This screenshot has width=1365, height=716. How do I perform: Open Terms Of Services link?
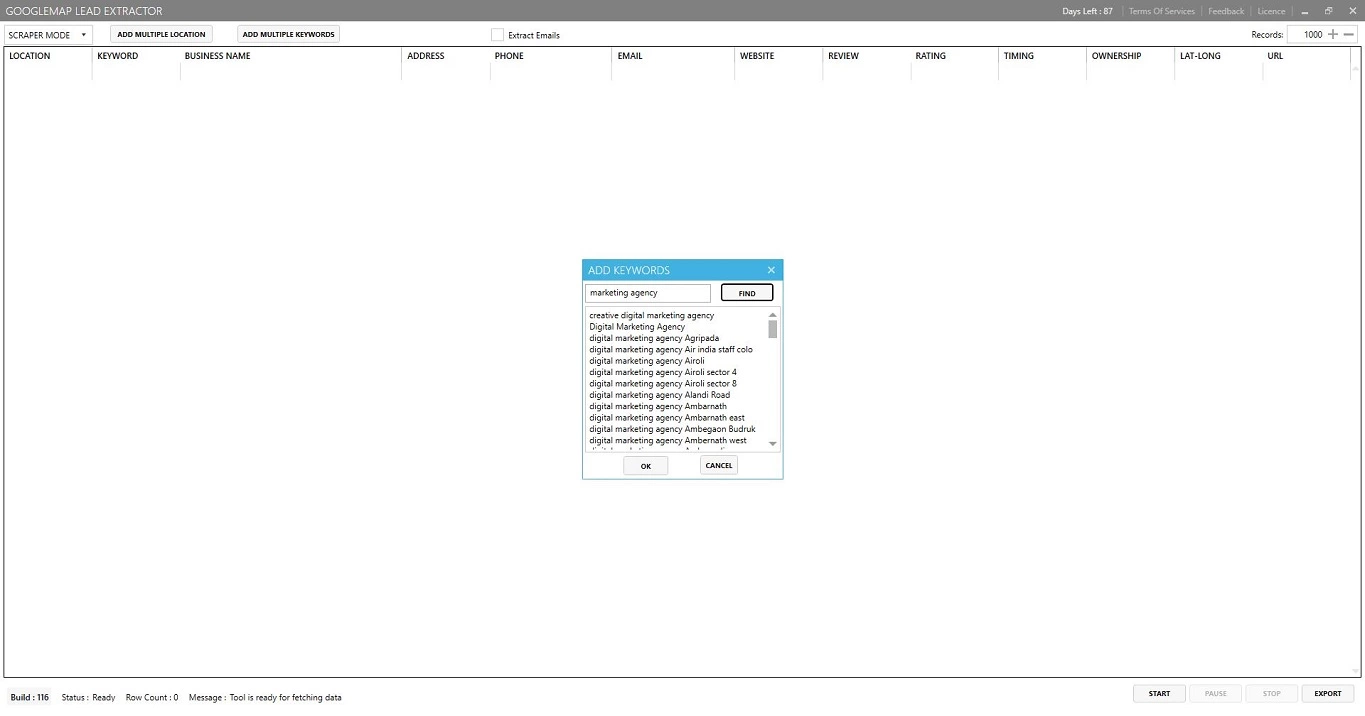1161,11
